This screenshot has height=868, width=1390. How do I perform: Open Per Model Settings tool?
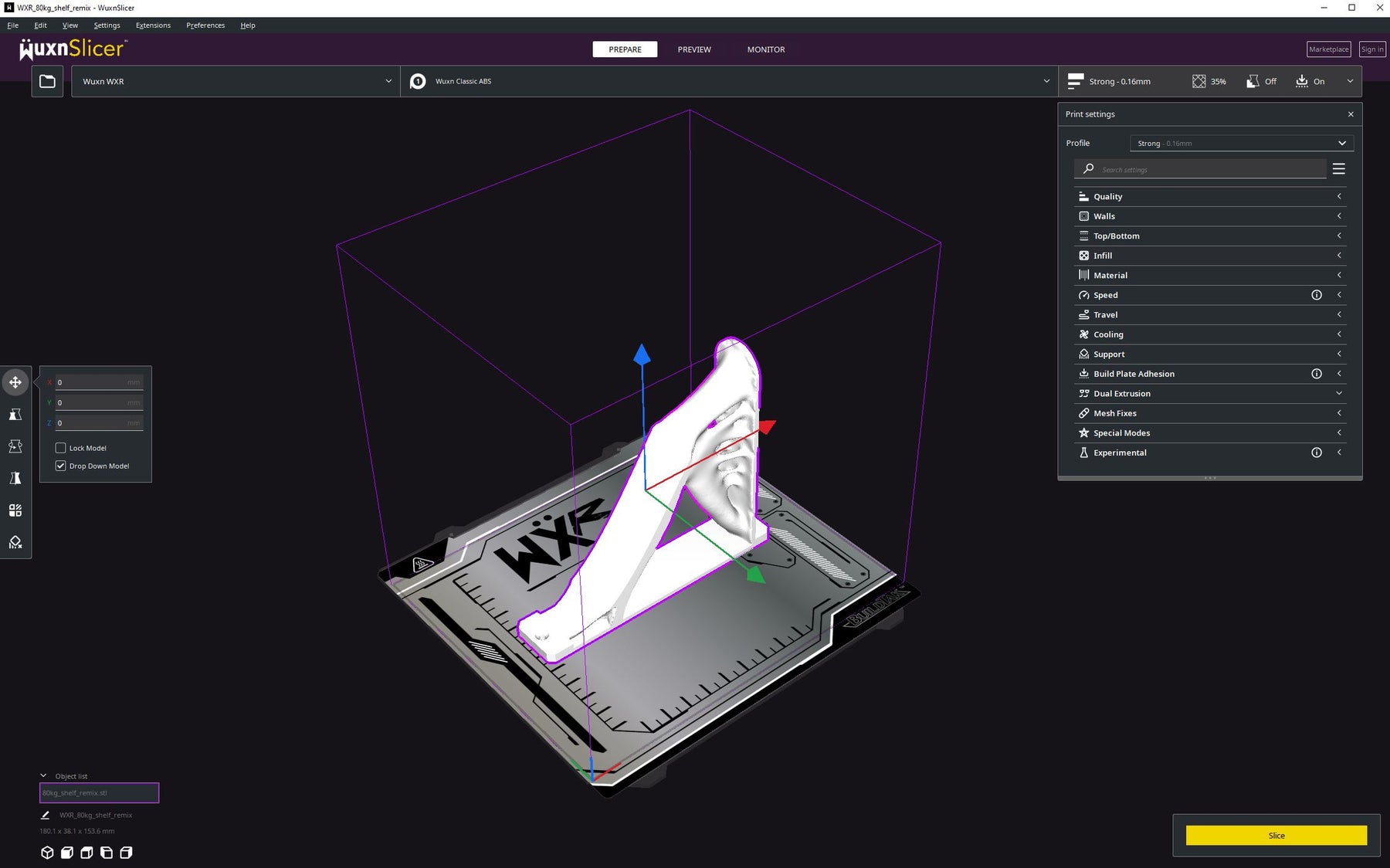click(x=15, y=510)
